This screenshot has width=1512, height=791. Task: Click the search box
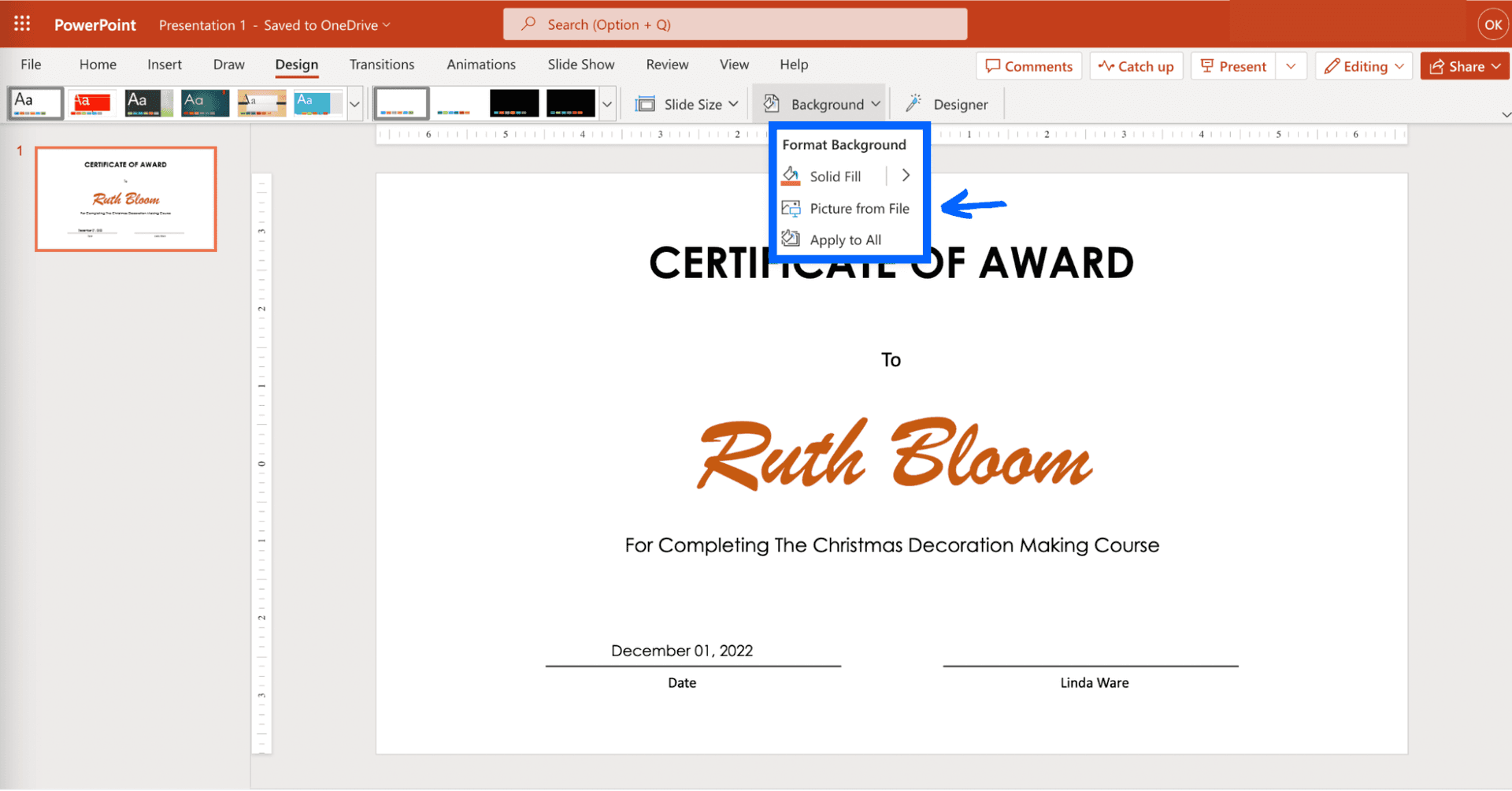[x=735, y=24]
